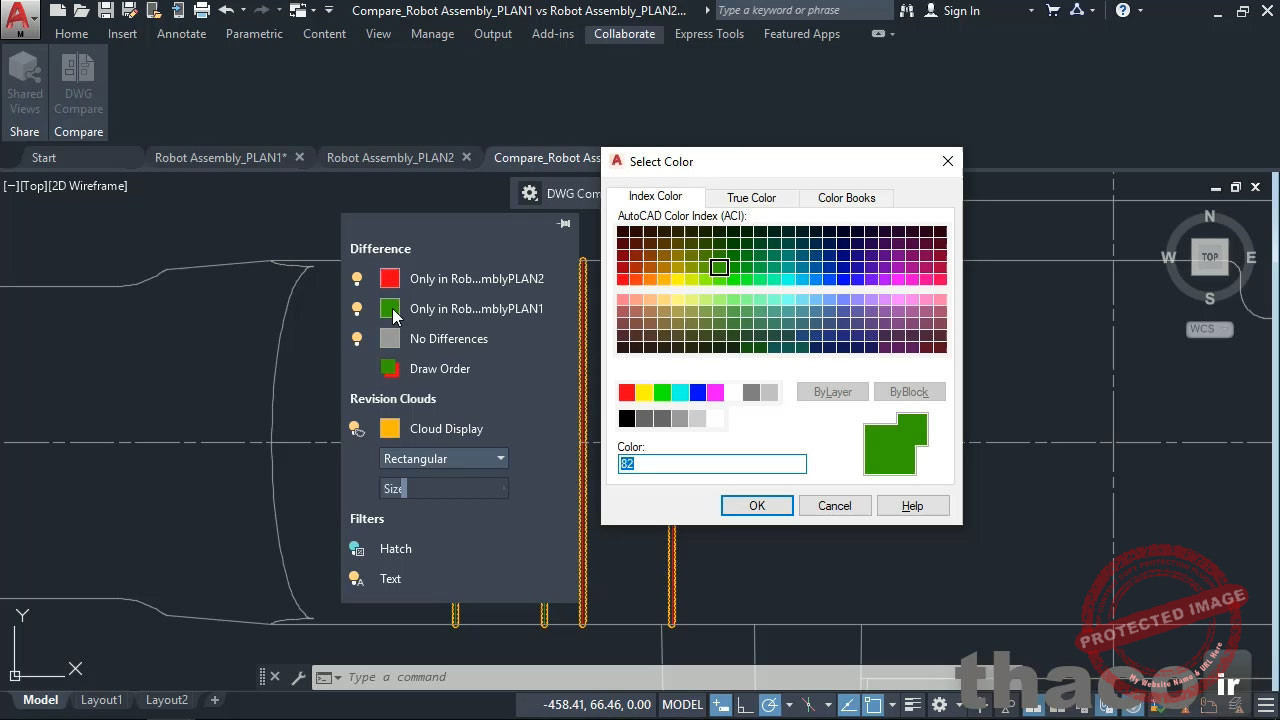Toggle the Text filter bulb
Viewport: 1280px width, 720px height.
click(357, 579)
